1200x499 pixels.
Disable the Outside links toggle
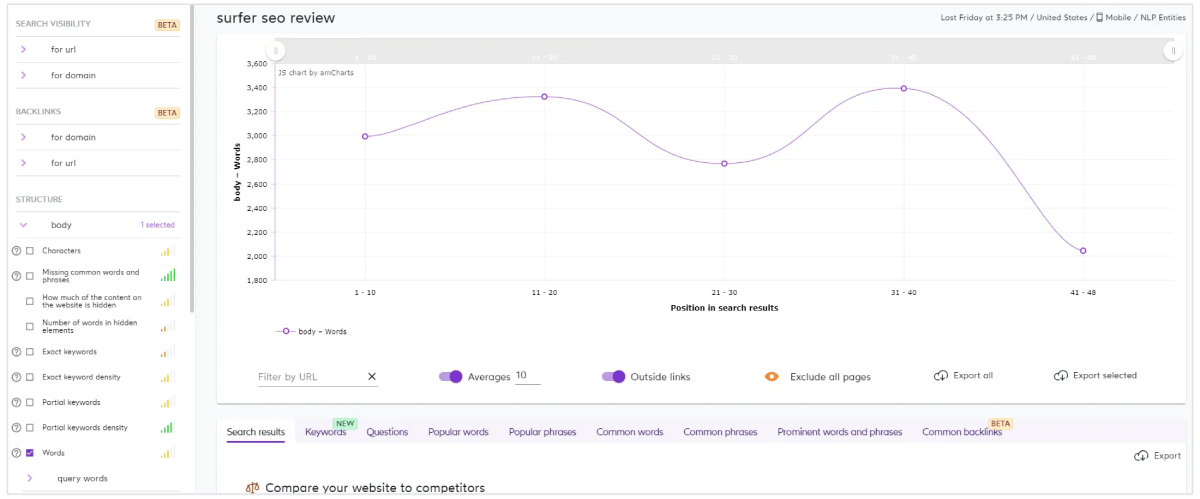613,377
